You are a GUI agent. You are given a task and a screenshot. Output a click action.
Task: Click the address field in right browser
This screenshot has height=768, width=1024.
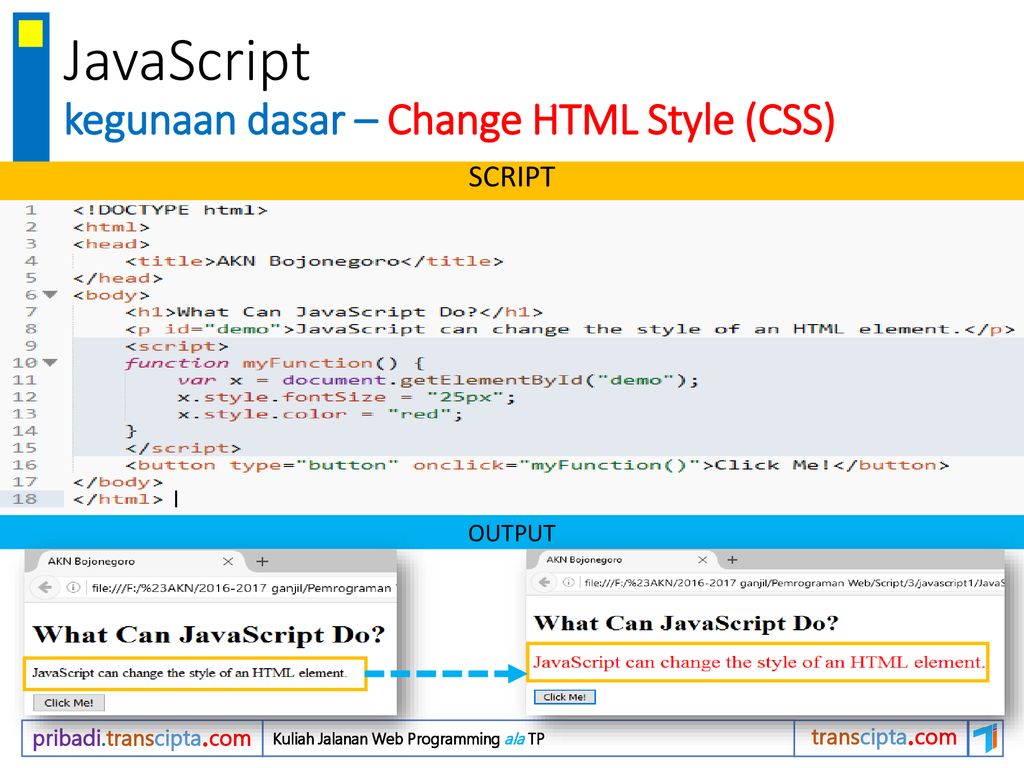pos(793,583)
